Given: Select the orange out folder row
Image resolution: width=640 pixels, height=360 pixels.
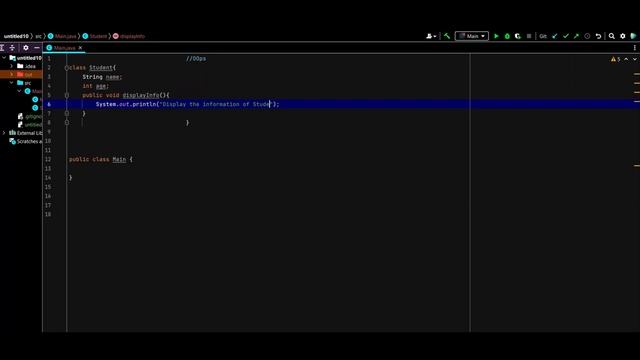Looking at the screenshot, I should point(21,74).
